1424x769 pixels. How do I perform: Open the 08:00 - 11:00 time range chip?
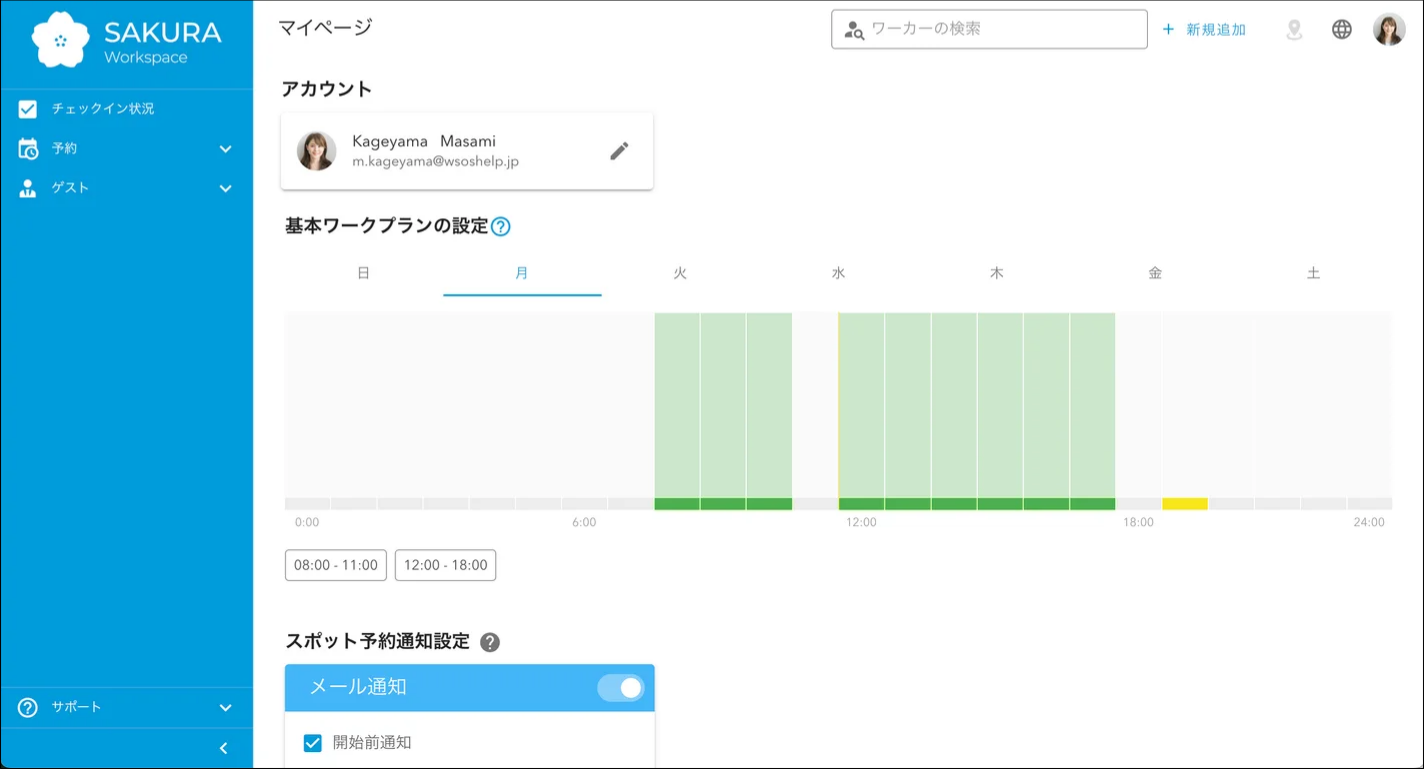[335, 564]
